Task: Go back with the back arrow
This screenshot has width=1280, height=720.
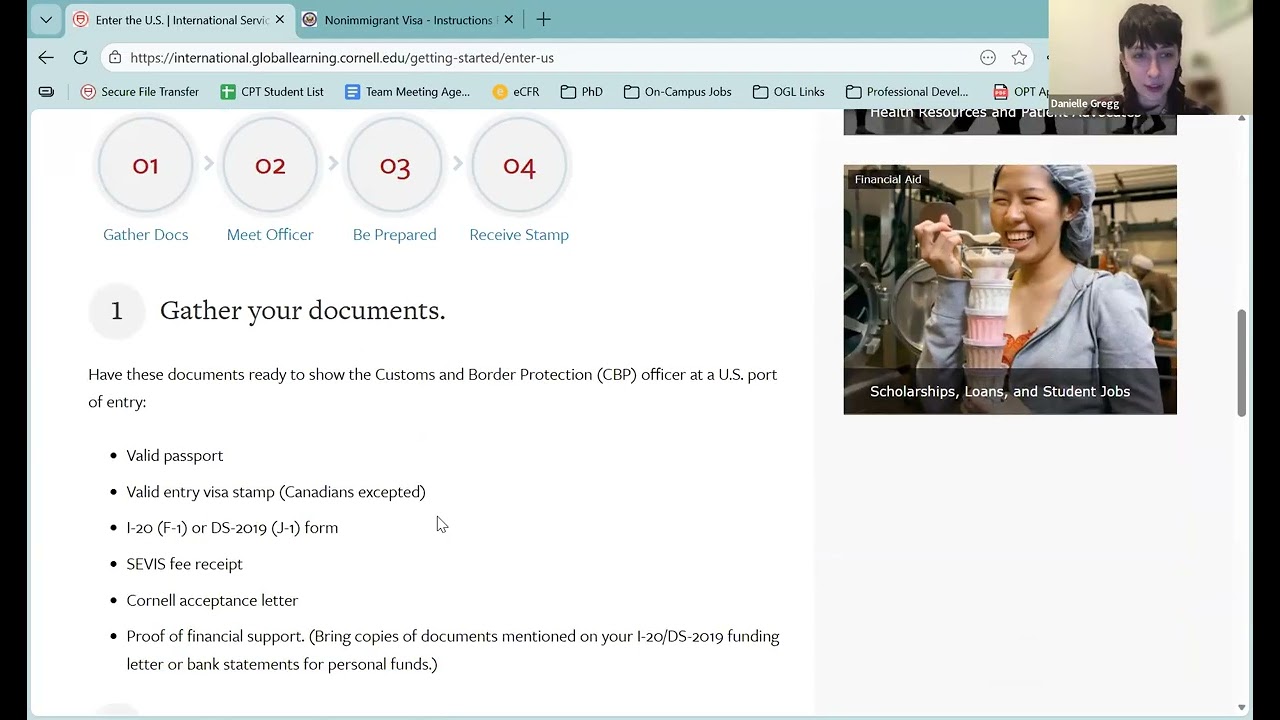Action: coord(46,58)
